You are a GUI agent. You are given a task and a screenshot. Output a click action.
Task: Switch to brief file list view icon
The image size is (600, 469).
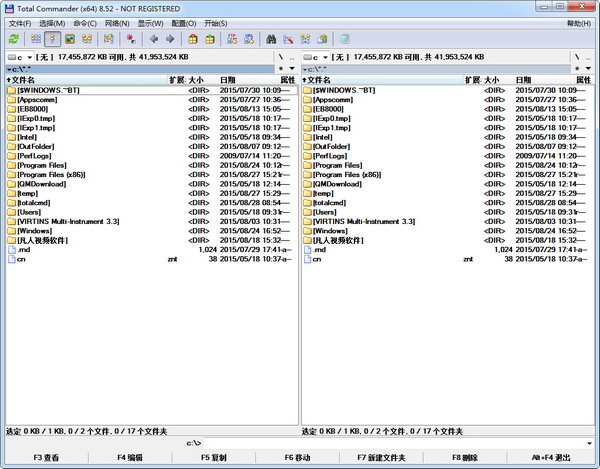pos(36,39)
